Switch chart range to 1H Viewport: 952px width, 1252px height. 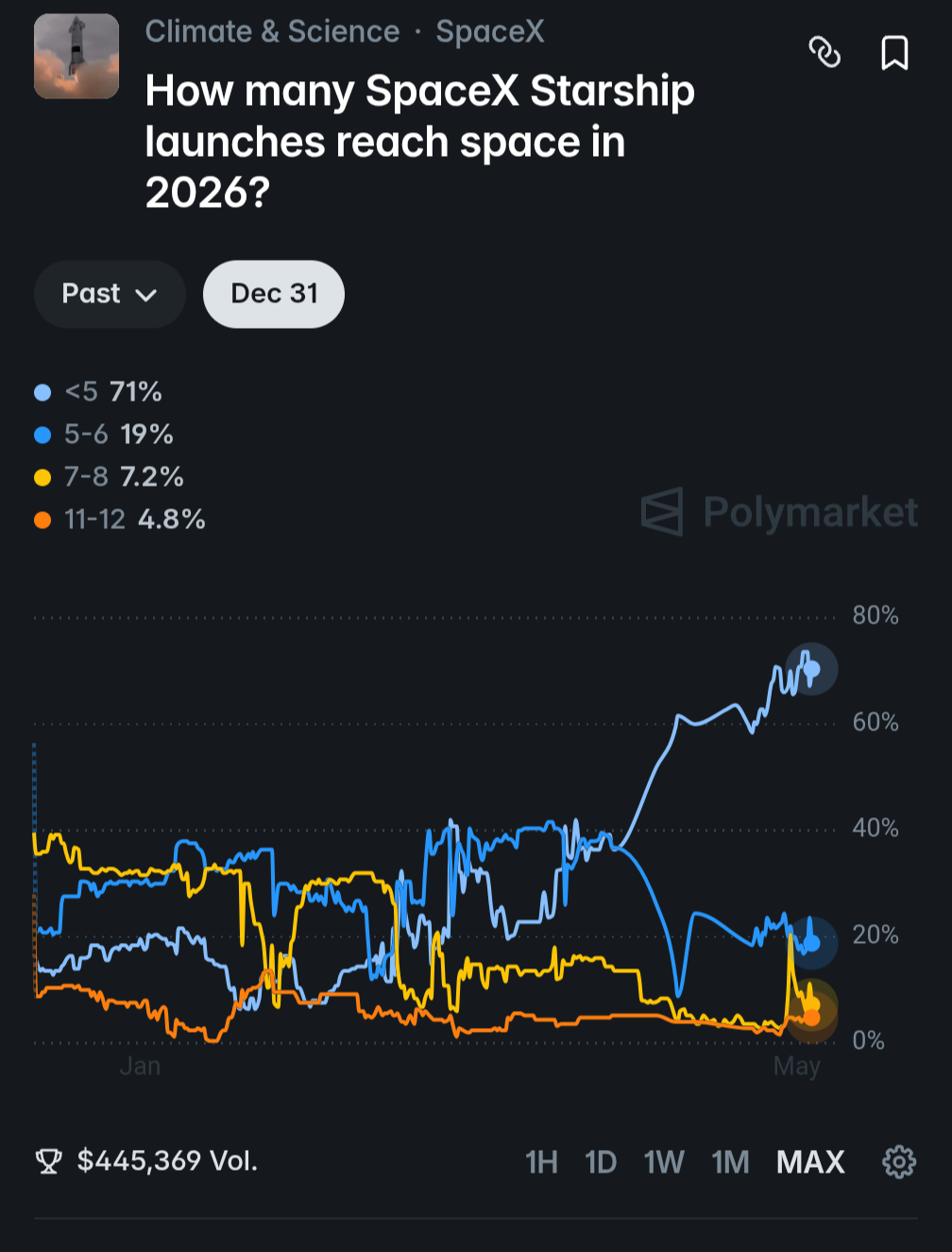coord(541,1161)
